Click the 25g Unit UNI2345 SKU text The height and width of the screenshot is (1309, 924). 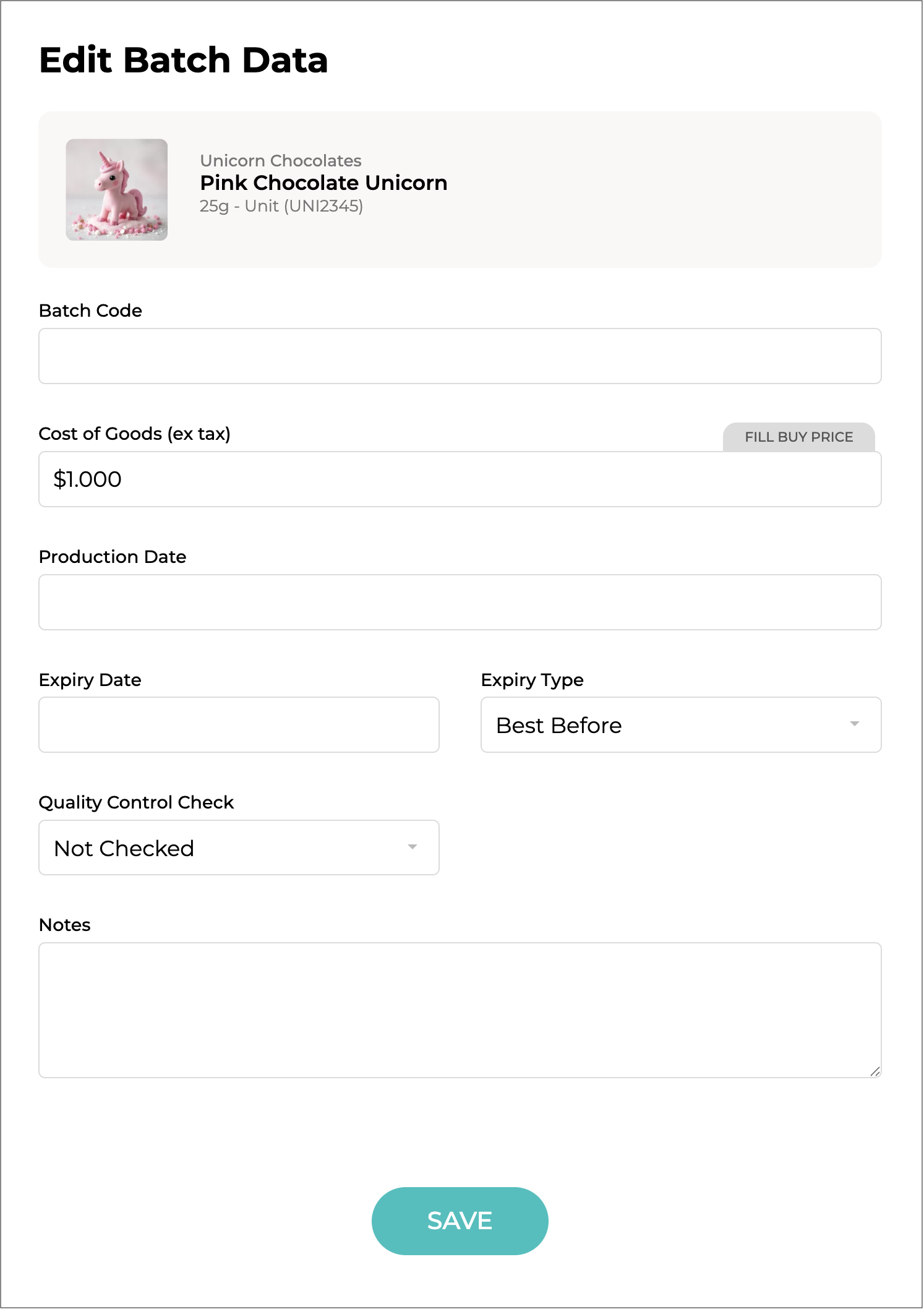281,206
